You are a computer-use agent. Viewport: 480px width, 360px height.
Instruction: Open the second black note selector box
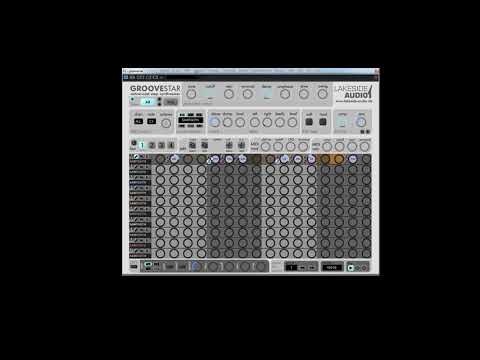(x=152, y=121)
